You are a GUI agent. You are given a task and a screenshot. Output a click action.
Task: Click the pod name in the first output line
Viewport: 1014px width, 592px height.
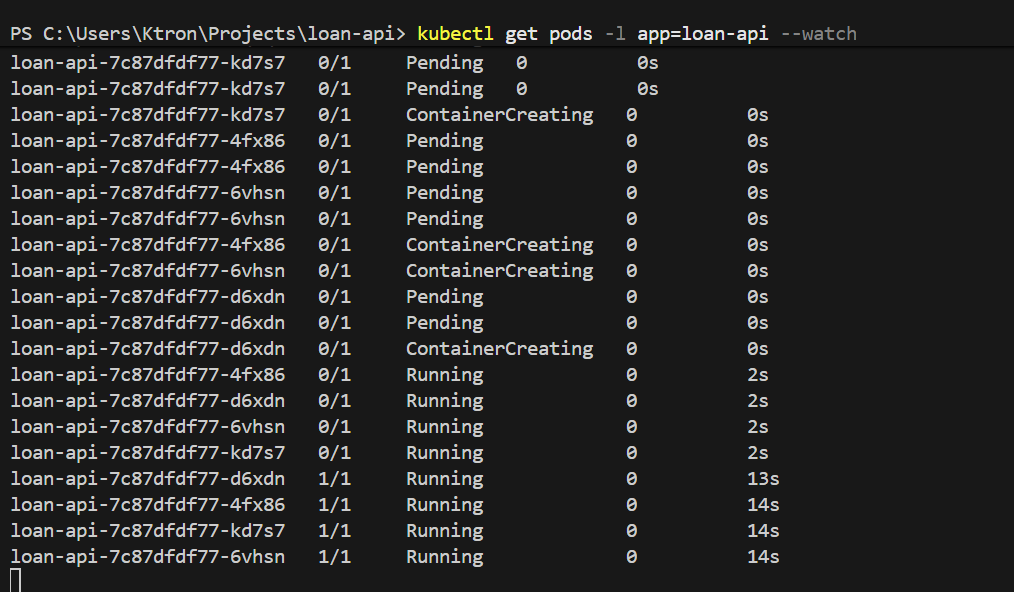pos(148,63)
